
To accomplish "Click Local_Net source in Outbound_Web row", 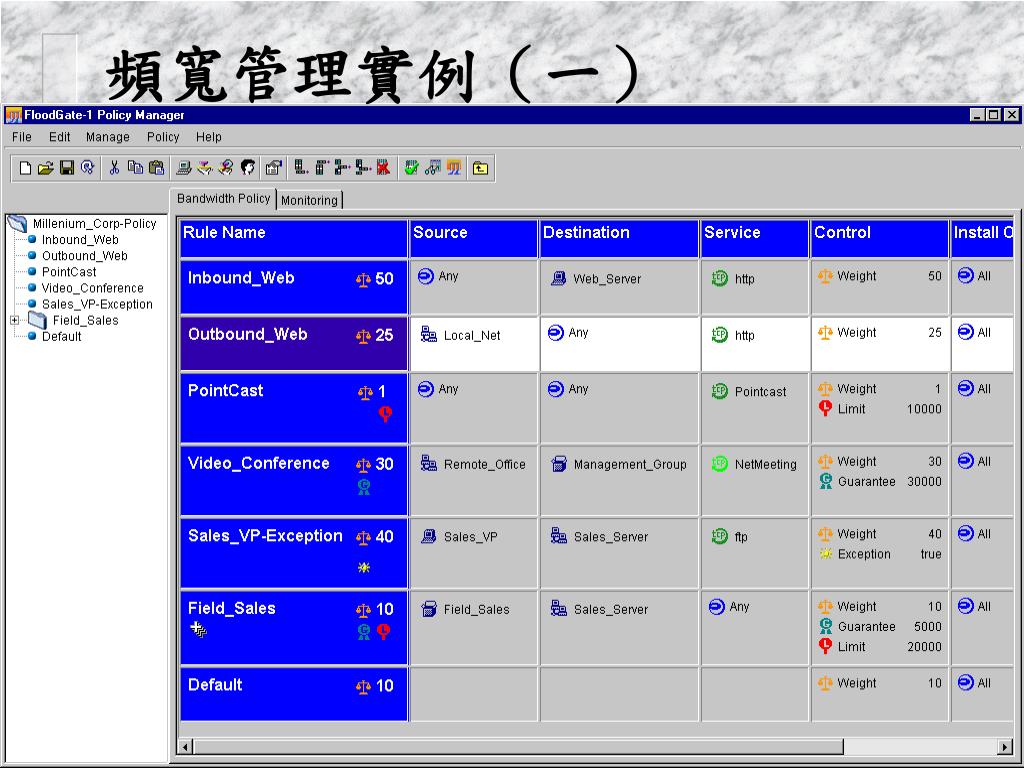I will [460, 335].
